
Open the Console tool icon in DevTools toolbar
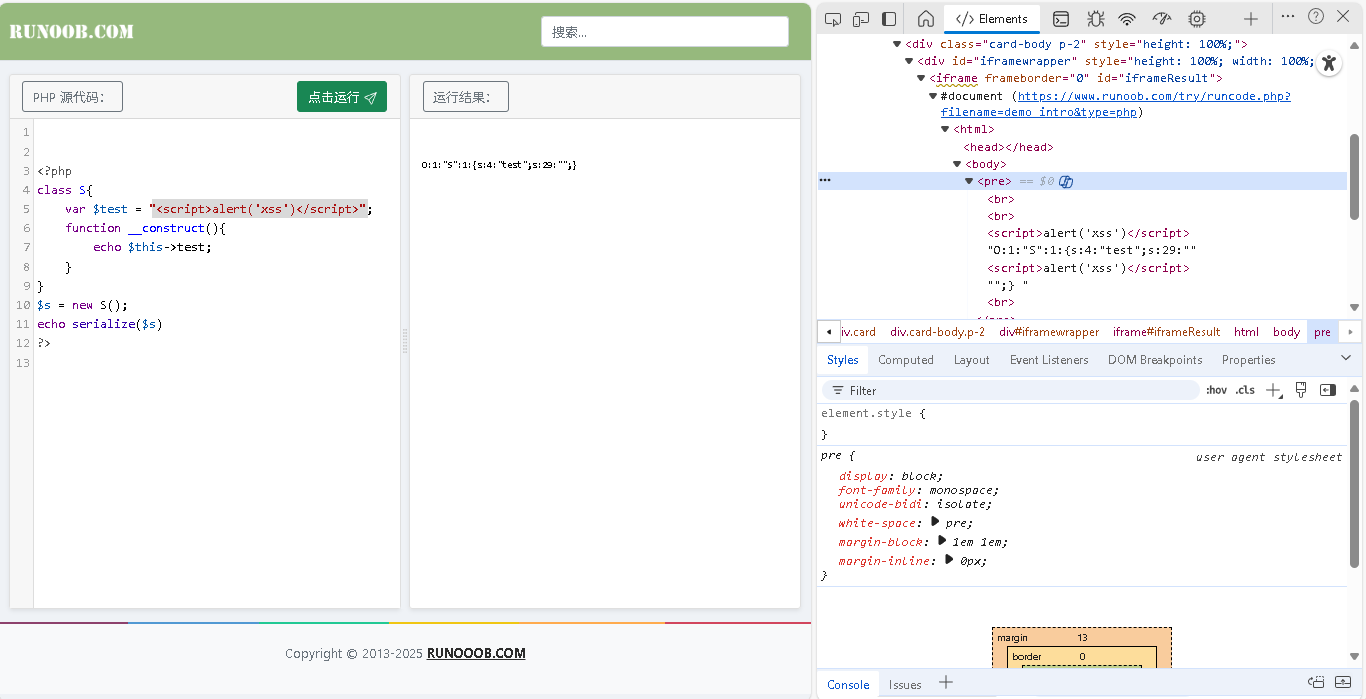1061,18
